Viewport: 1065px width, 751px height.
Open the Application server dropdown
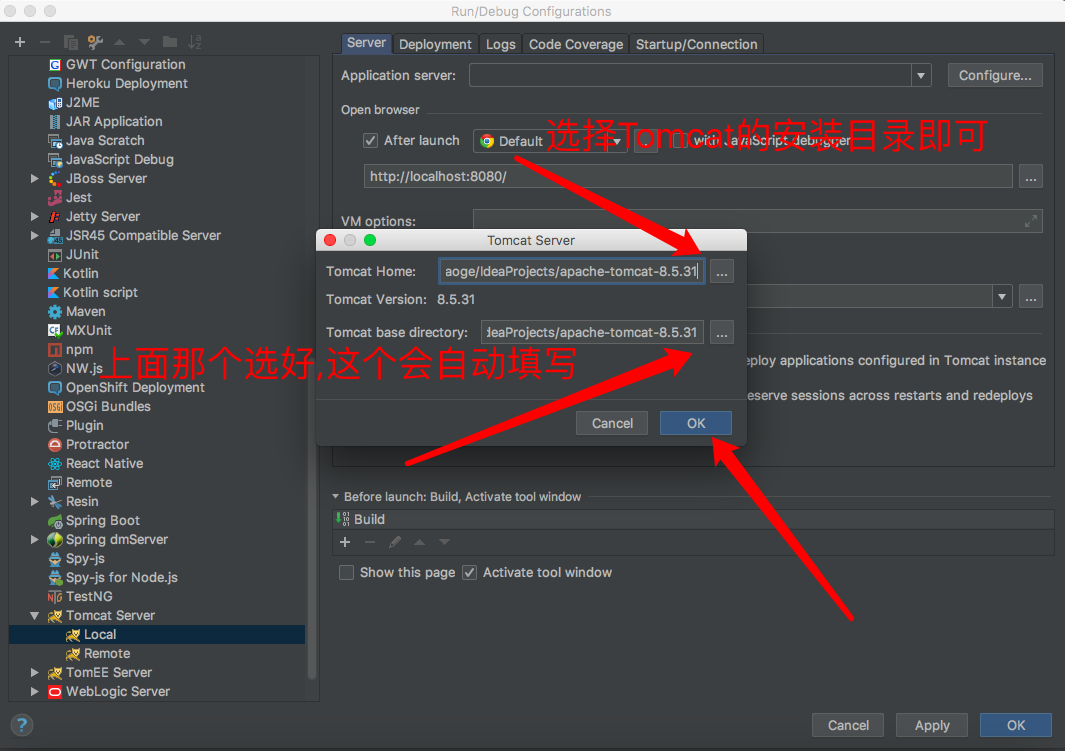921,75
